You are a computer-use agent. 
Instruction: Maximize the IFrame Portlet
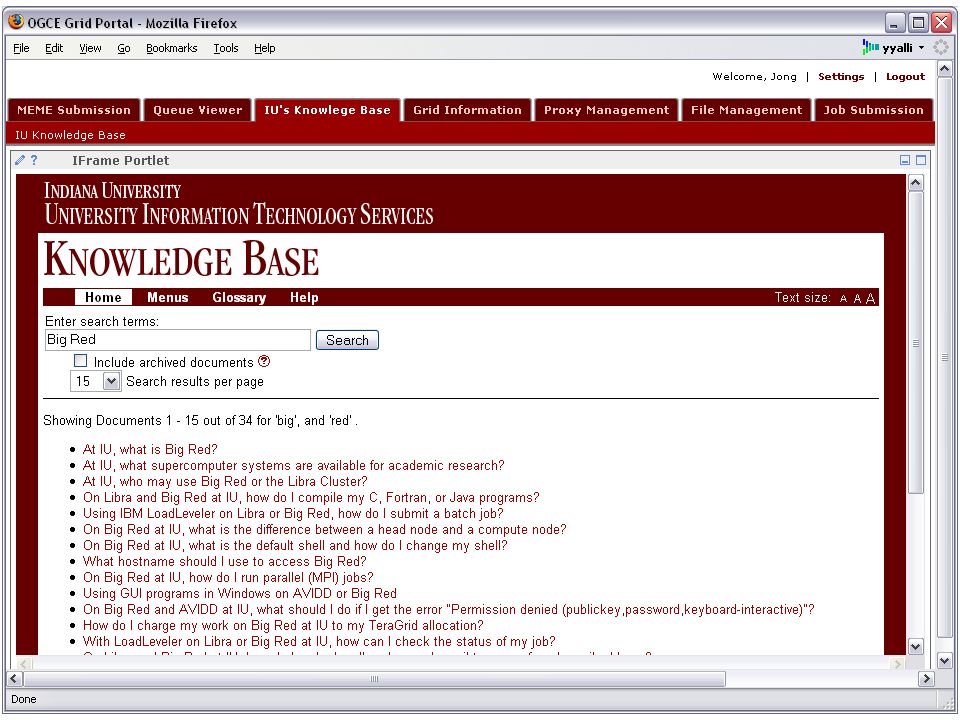(x=921, y=160)
